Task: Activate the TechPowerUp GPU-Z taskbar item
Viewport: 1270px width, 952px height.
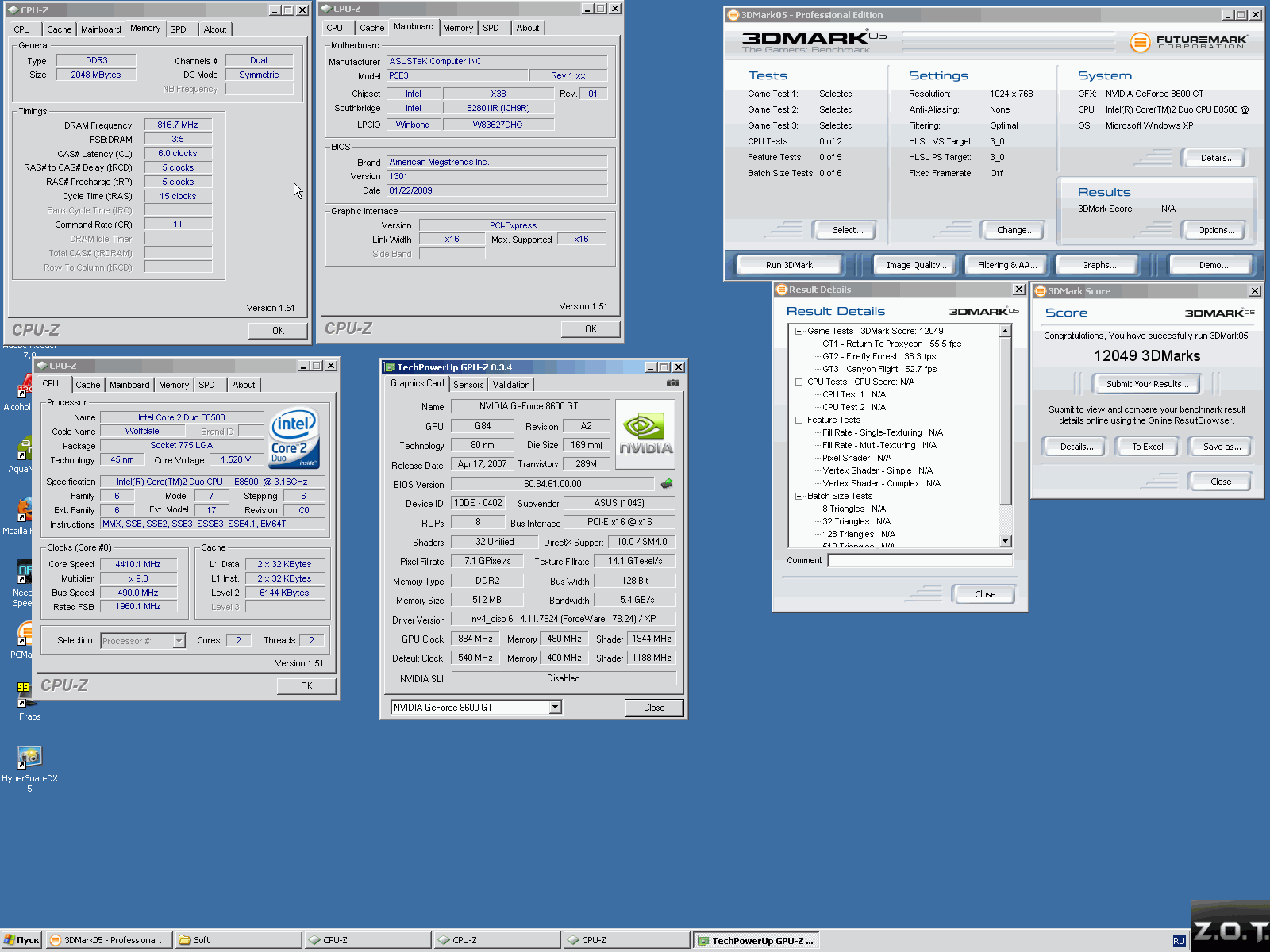Action: coord(756,941)
